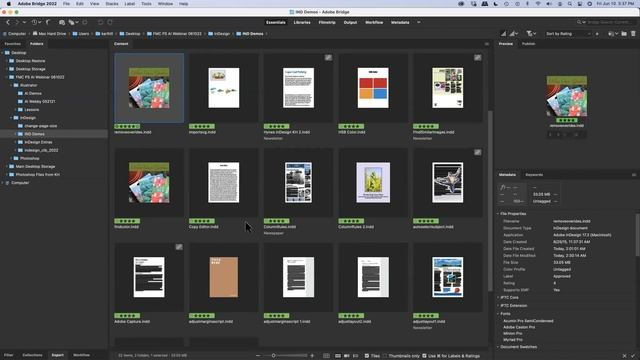Open the Favorites tab

coord(13,44)
